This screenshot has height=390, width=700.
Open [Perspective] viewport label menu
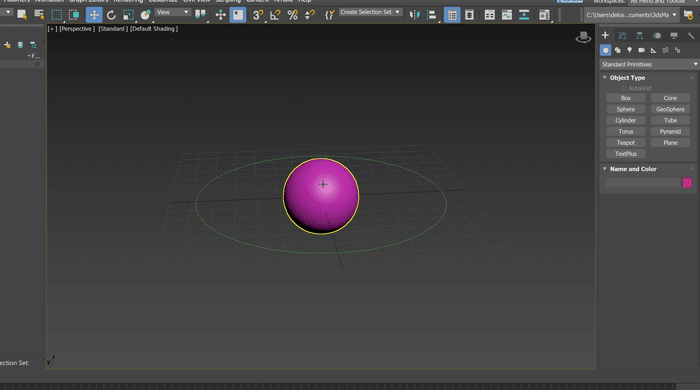pyautogui.click(x=77, y=29)
